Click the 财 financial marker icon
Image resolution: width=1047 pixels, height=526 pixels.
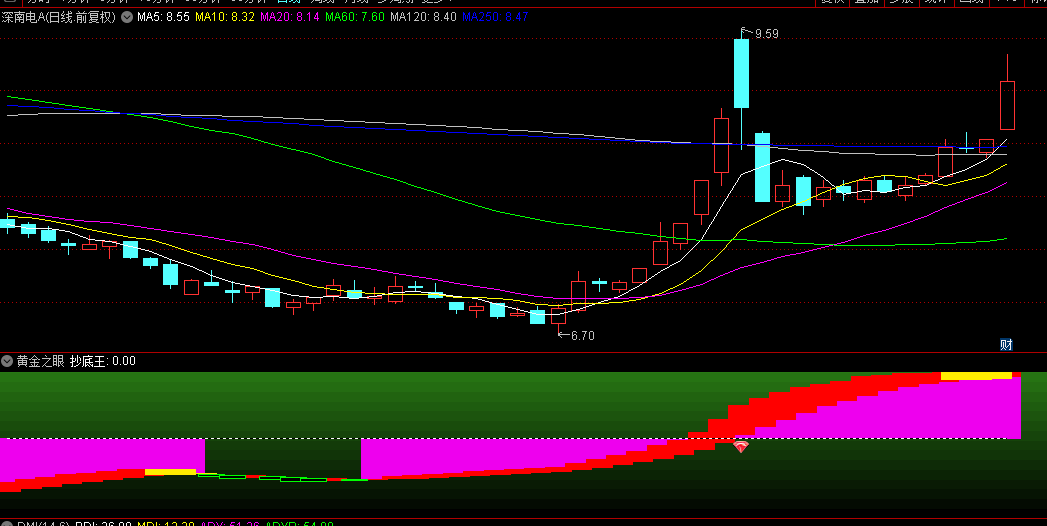click(x=1006, y=344)
